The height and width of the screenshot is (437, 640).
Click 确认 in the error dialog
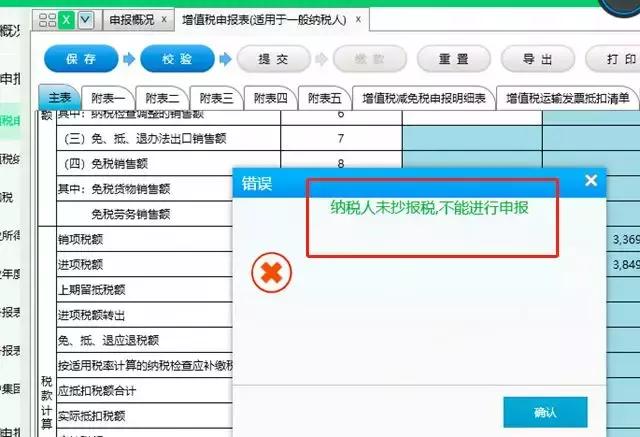click(545, 412)
